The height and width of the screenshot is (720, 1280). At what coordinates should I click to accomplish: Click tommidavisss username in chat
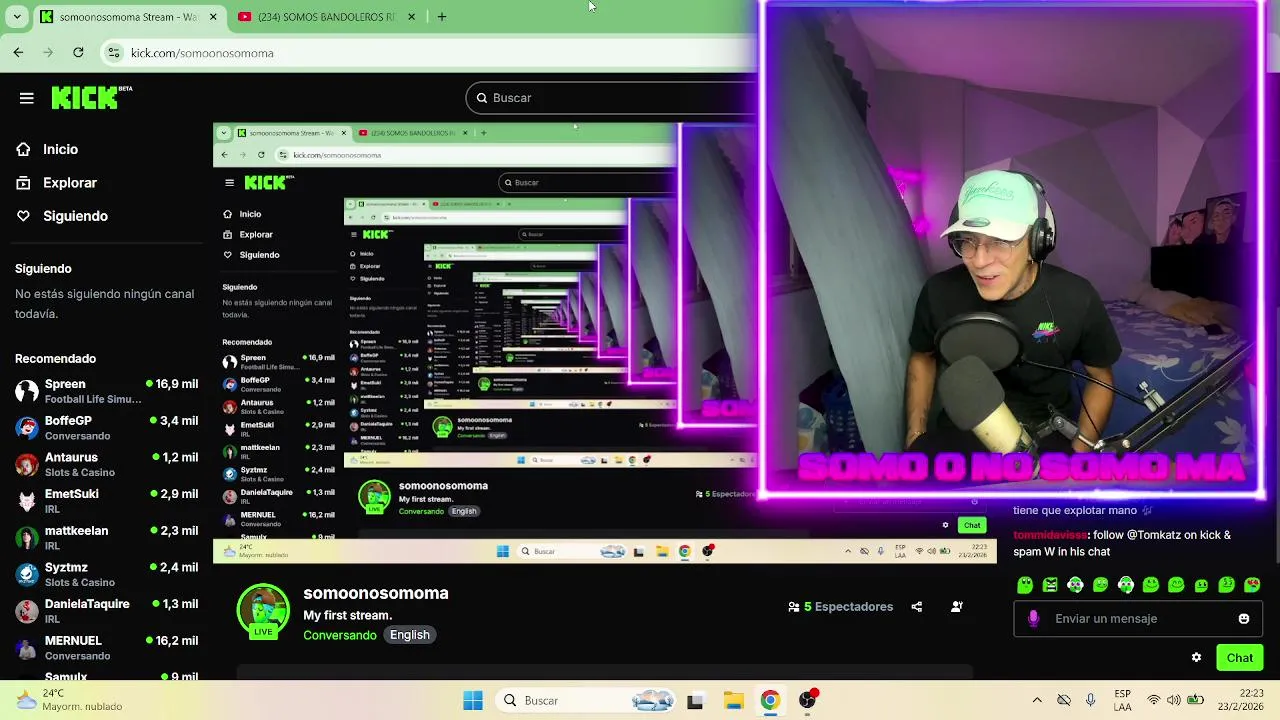(x=1050, y=535)
